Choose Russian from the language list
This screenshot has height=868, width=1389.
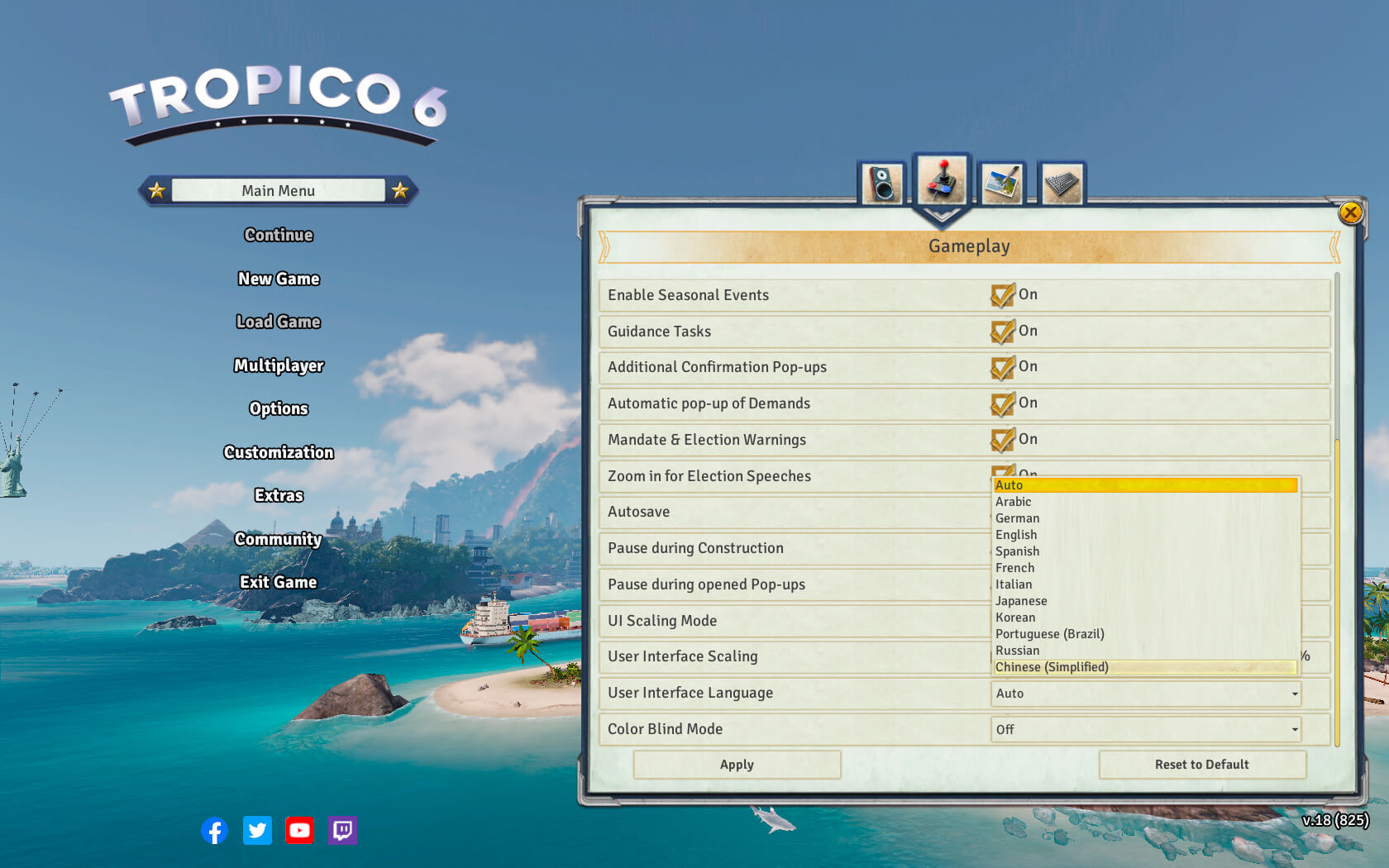pos(1145,651)
